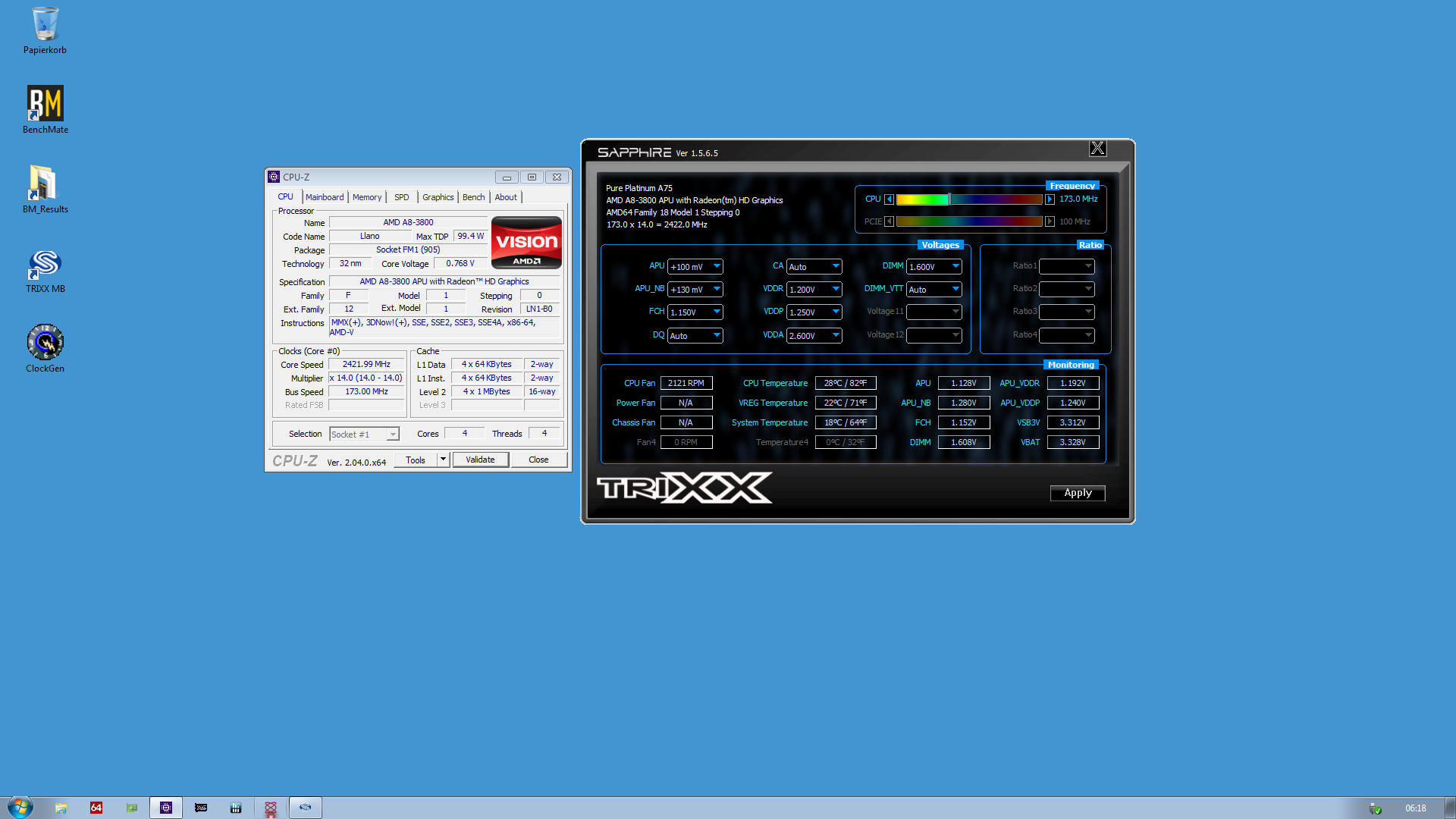This screenshot has width=1456, height=819.
Task: Switch to the Mainboard tab in CPU-Z
Action: 325,197
